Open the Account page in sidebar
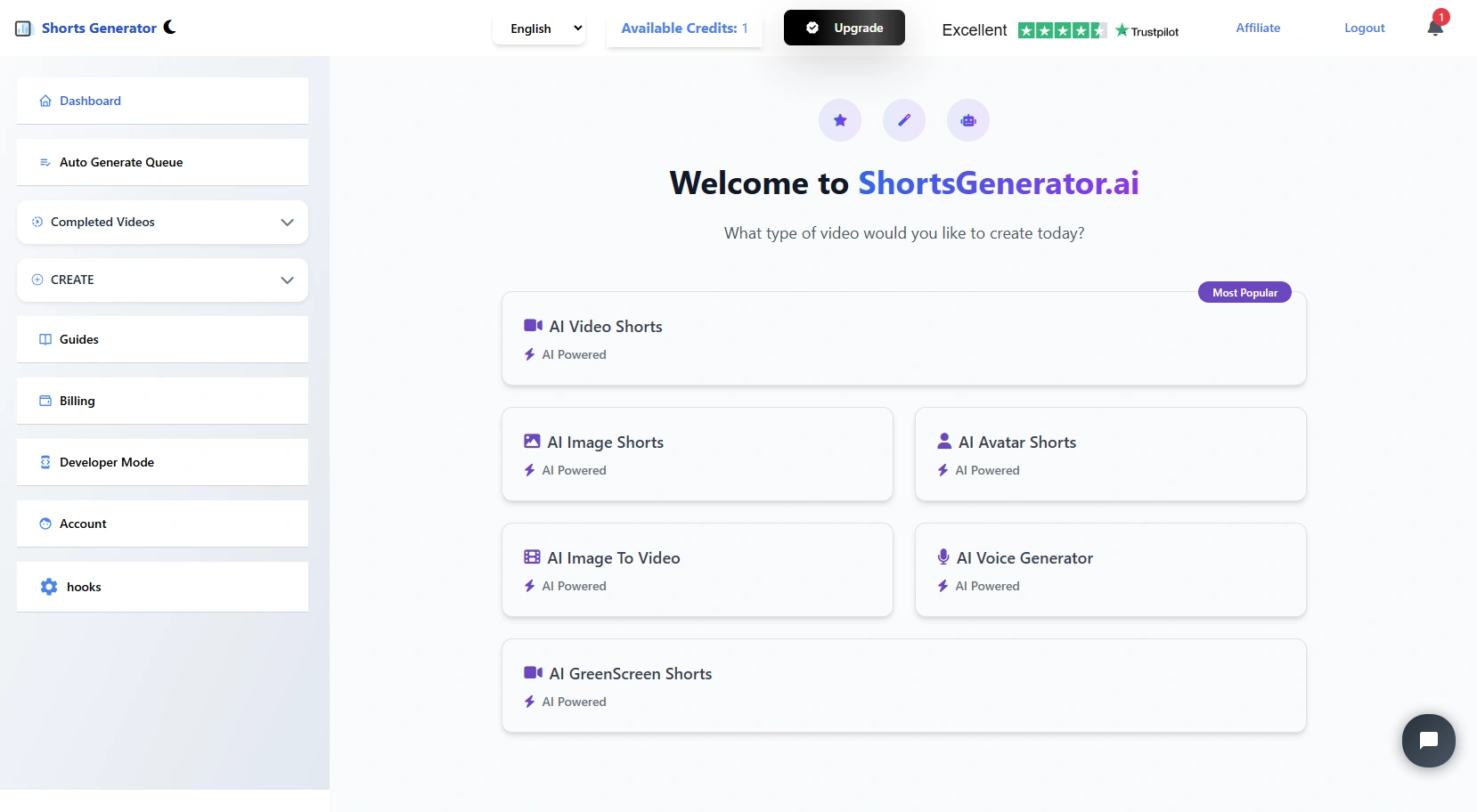The height and width of the screenshot is (812, 1477). (162, 524)
